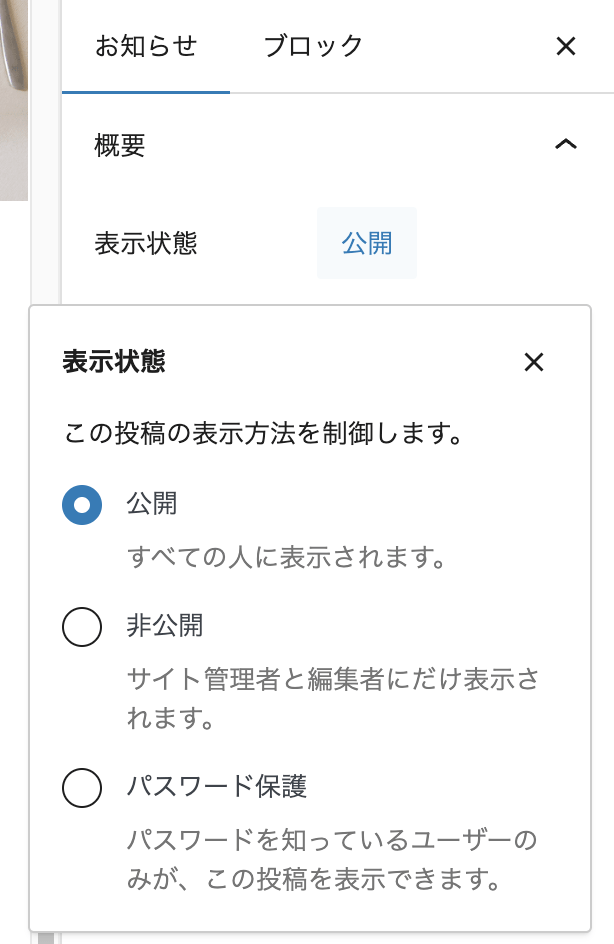
Task: Click the 表示状態 row label beside 公開 button
Action: 146,243
